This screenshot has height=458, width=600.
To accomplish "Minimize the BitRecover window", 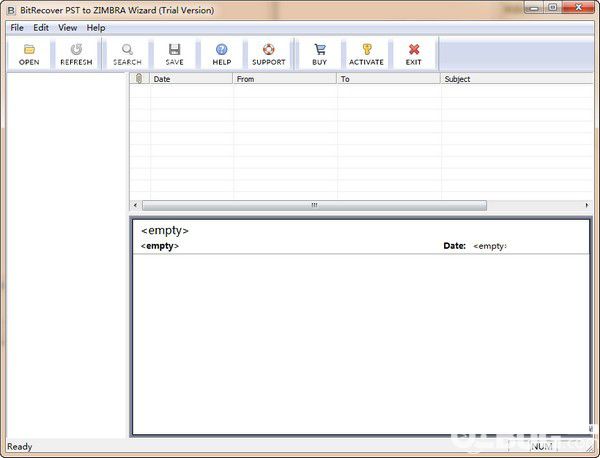I will 534,8.
